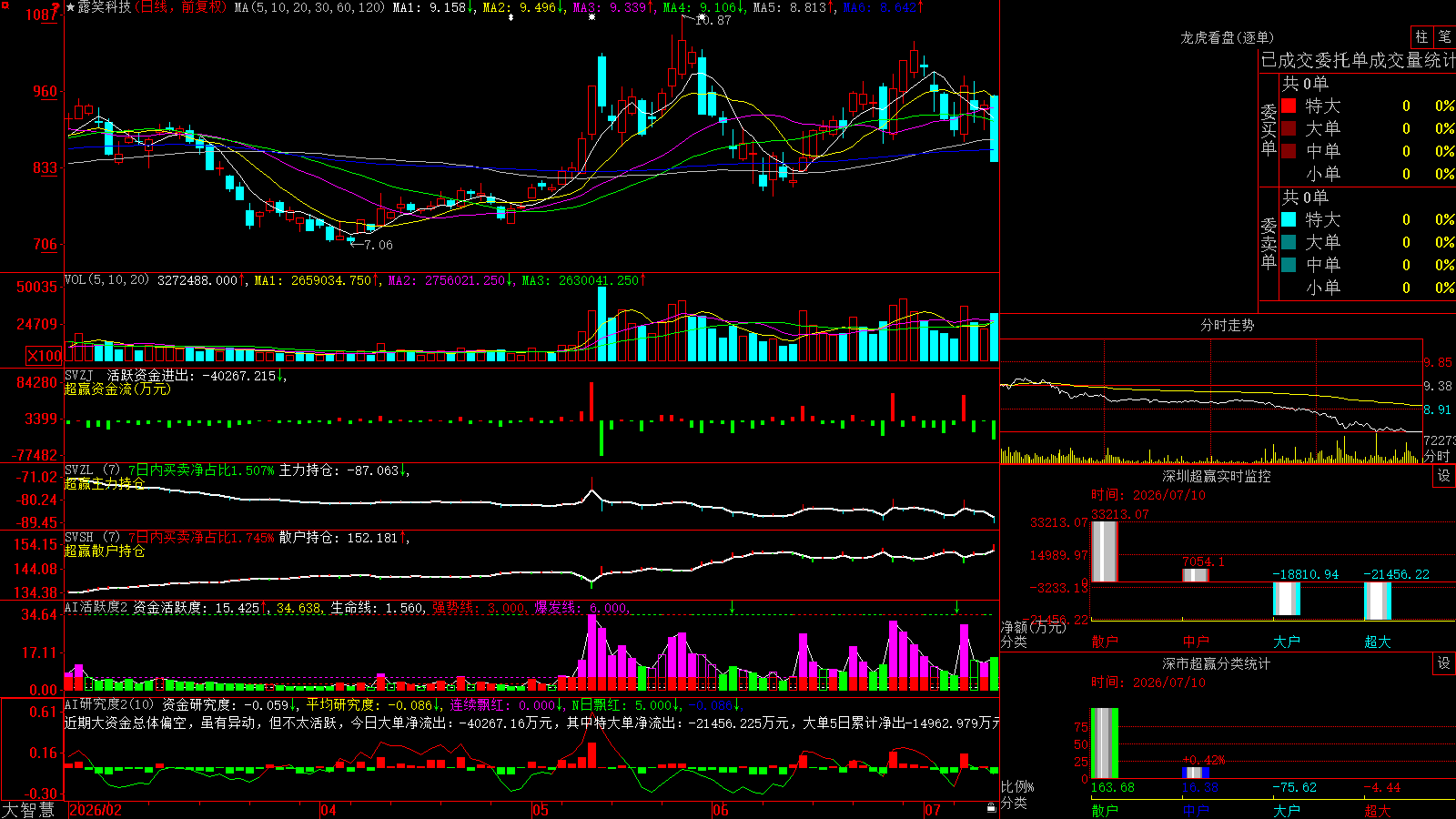
Task: Open 设 settings for 深市超赢分类统计
Action: [x=1444, y=663]
